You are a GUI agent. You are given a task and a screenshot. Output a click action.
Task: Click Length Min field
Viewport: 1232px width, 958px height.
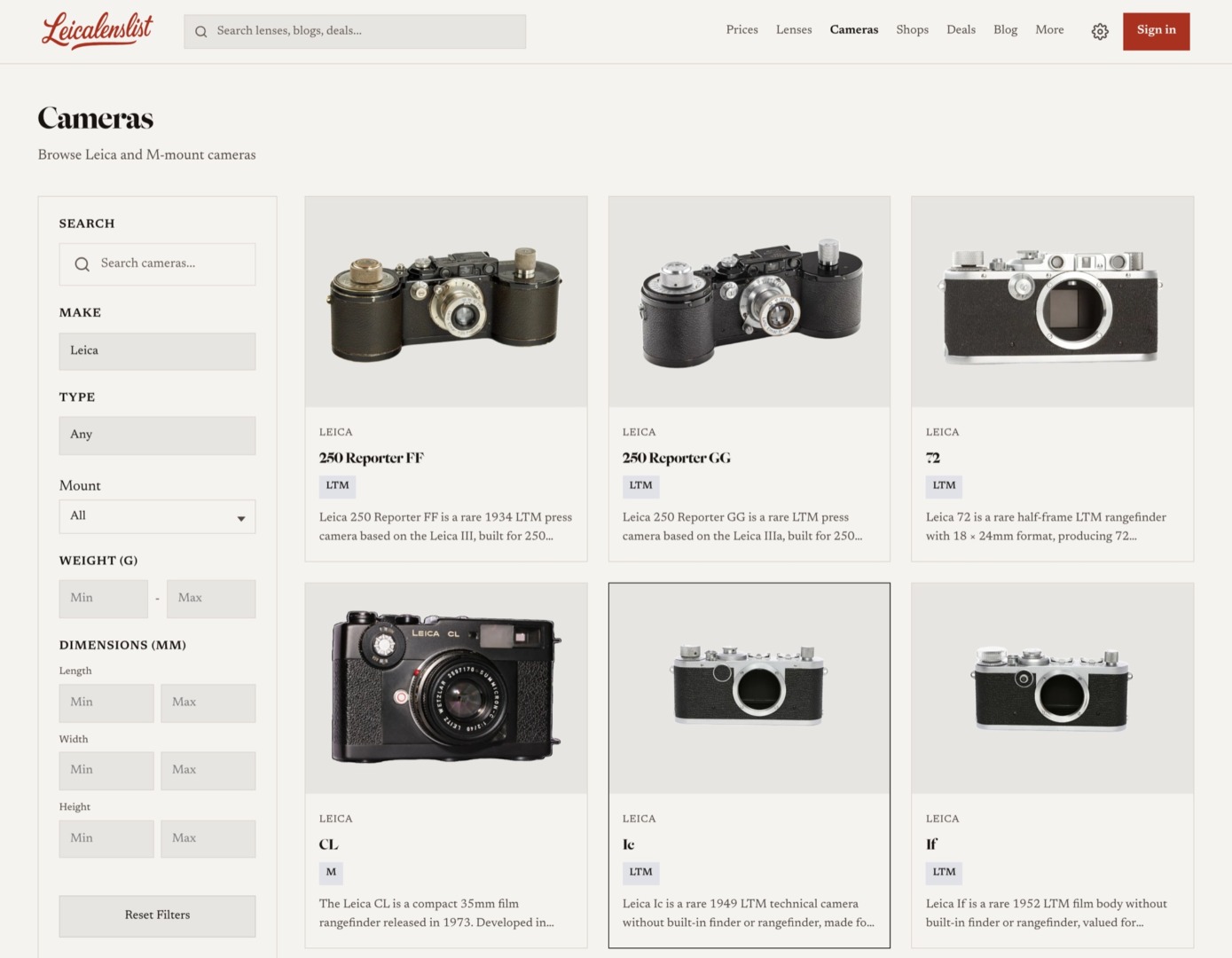[106, 703]
